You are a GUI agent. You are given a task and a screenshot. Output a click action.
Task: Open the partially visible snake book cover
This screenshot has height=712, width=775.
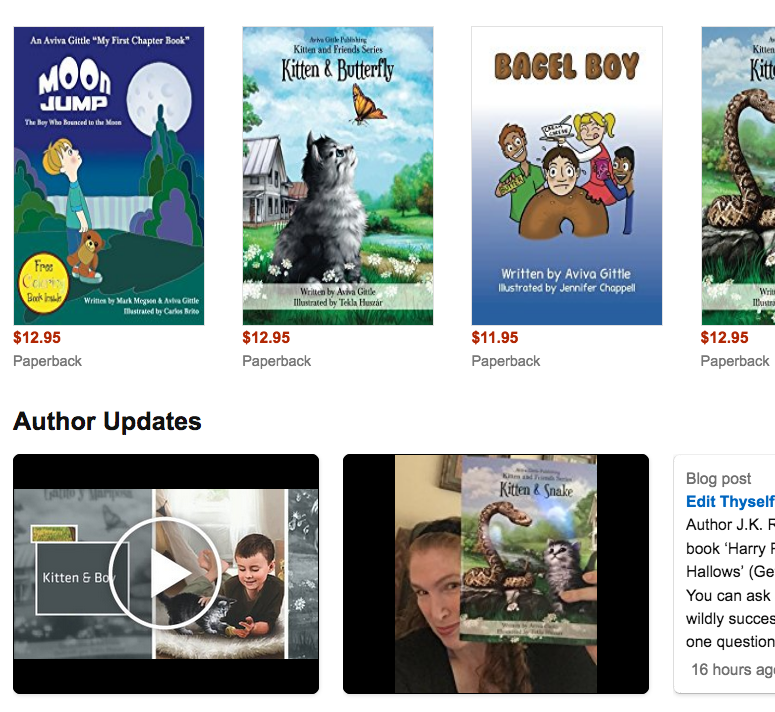738,176
